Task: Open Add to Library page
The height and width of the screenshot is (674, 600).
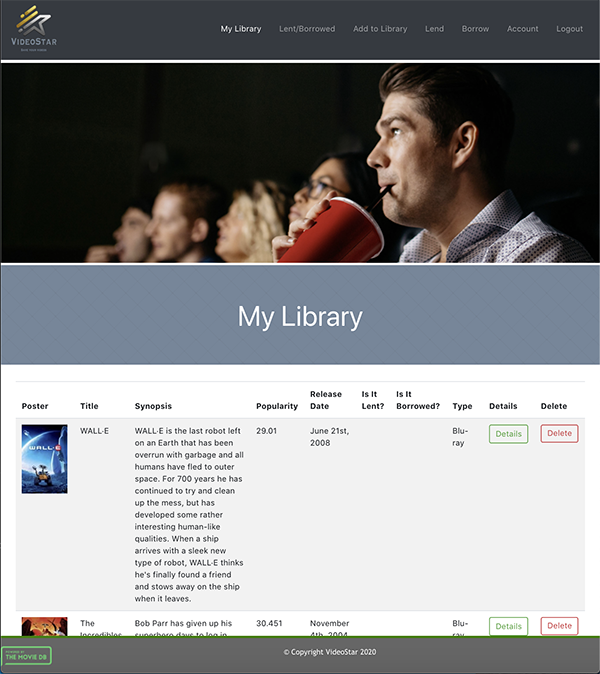Action: click(x=380, y=29)
